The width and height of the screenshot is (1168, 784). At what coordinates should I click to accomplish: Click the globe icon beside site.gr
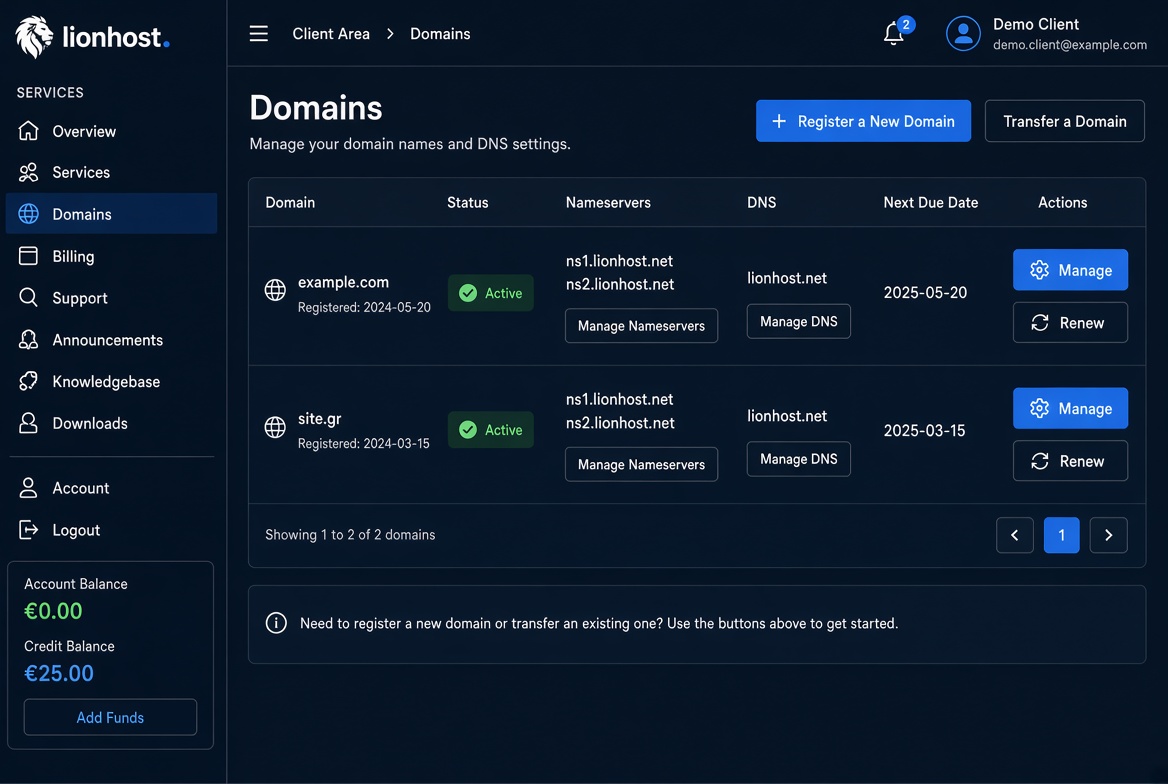tap(275, 427)
